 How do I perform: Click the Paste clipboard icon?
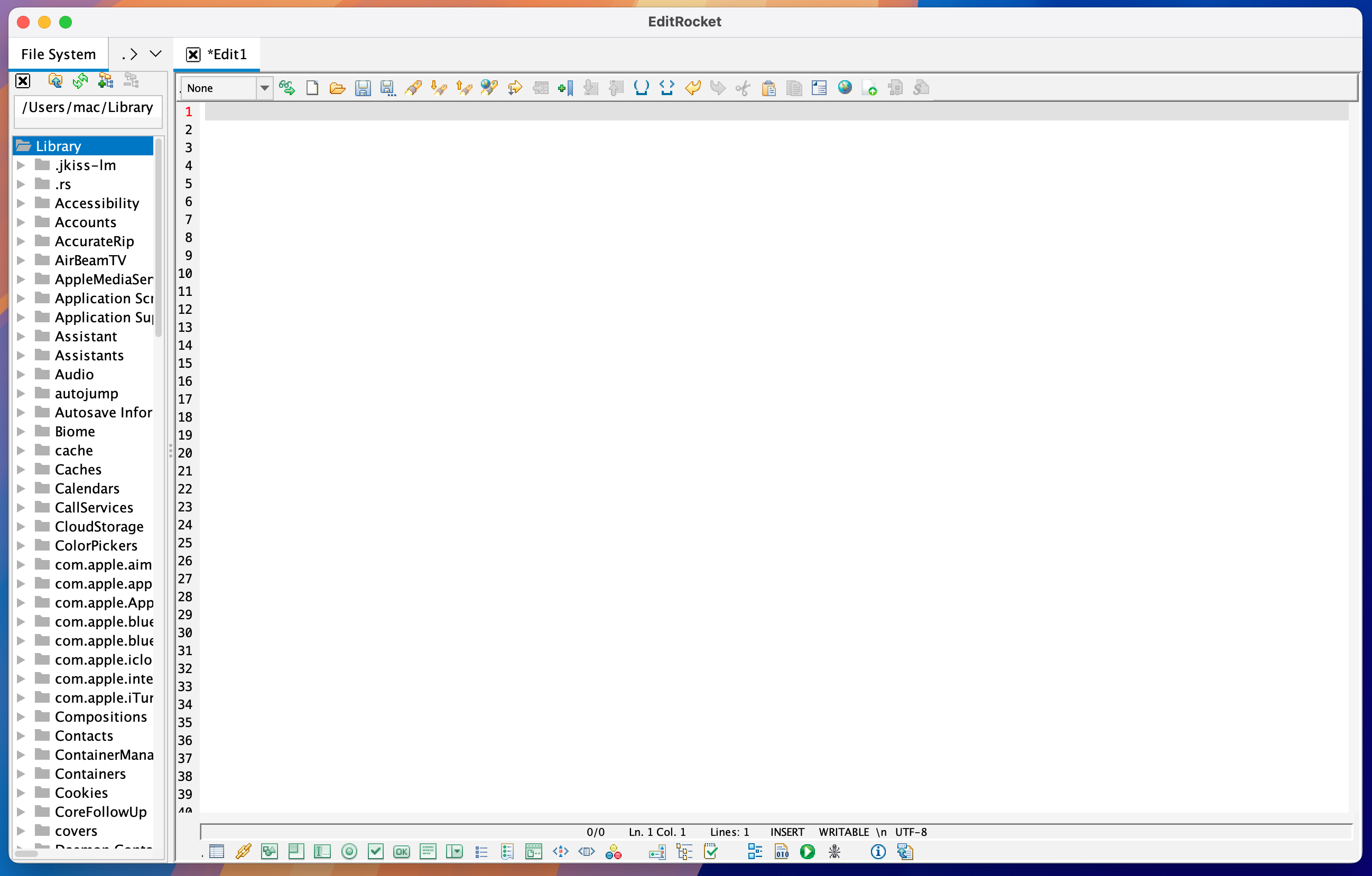click(x=768, y=88)
